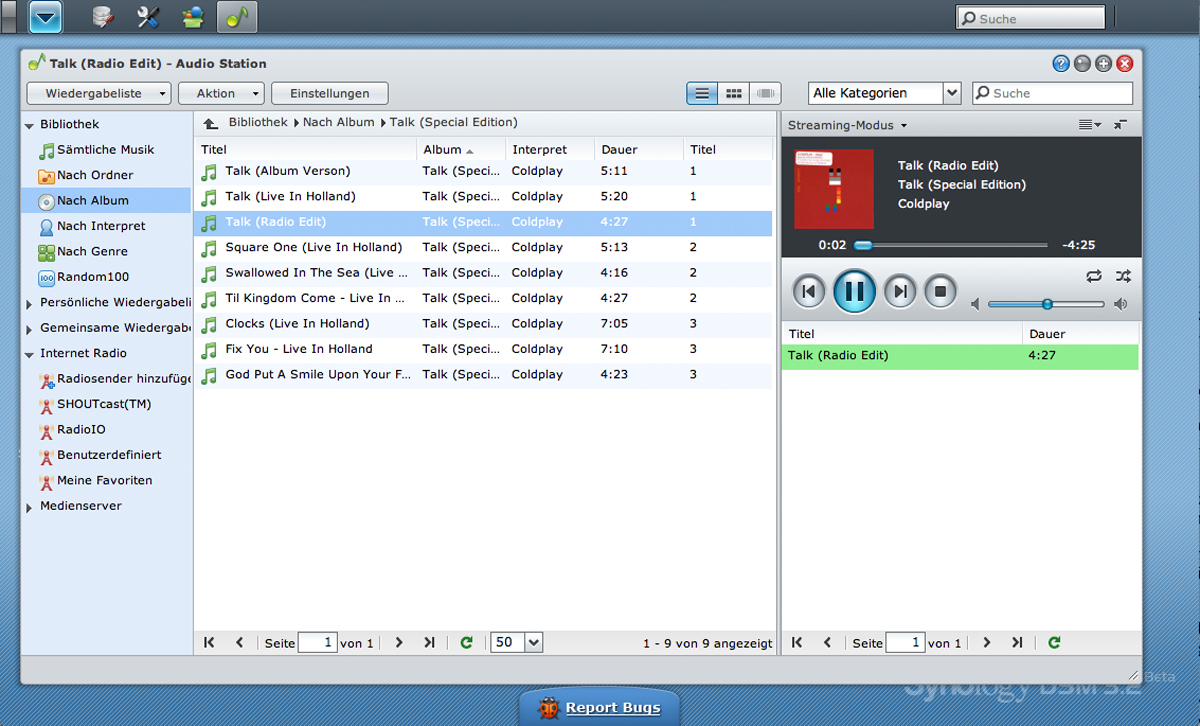Select Talk (Radio Edit) in the queue
1200x726 pixels.
(x=960, y=356)
